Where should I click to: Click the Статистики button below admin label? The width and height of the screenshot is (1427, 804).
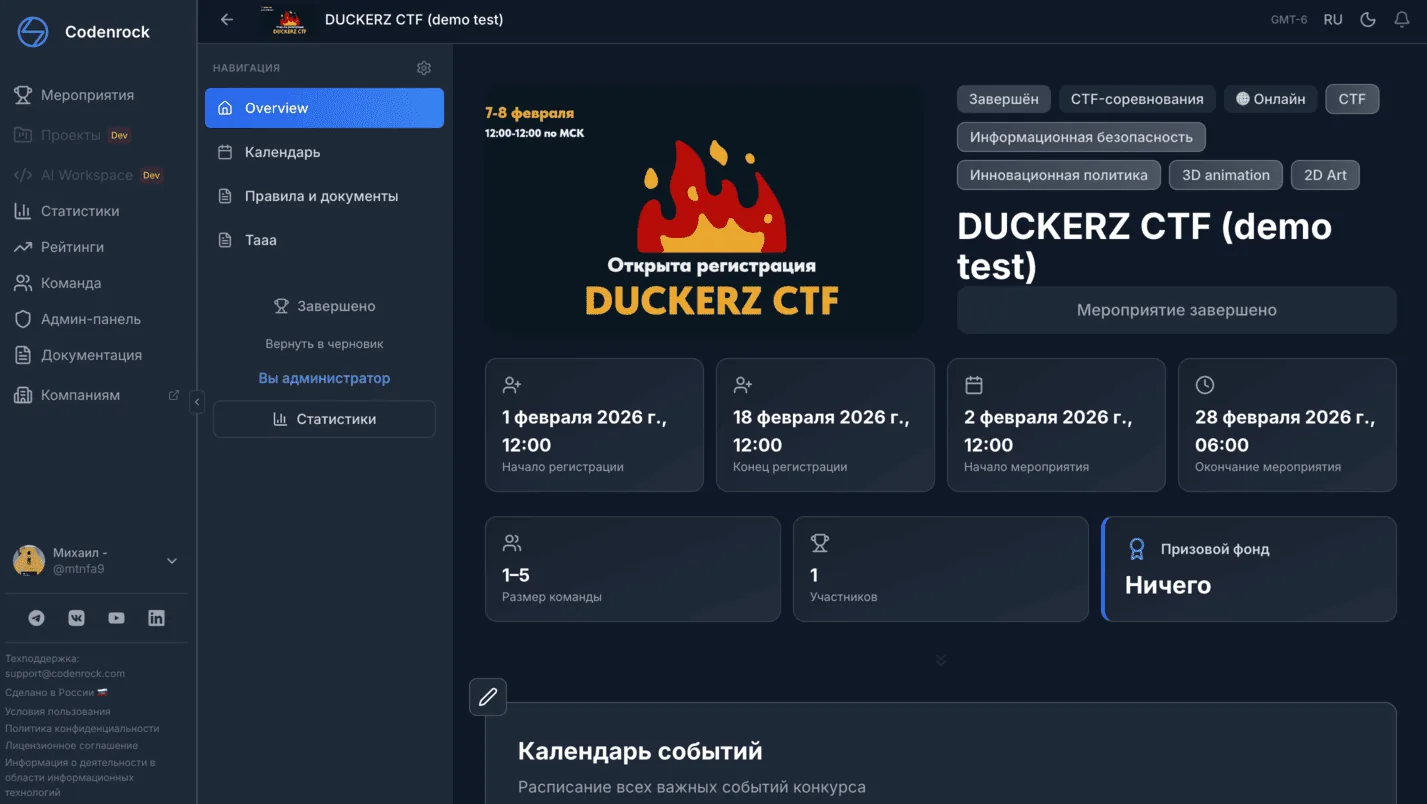[x=324, y=419]
